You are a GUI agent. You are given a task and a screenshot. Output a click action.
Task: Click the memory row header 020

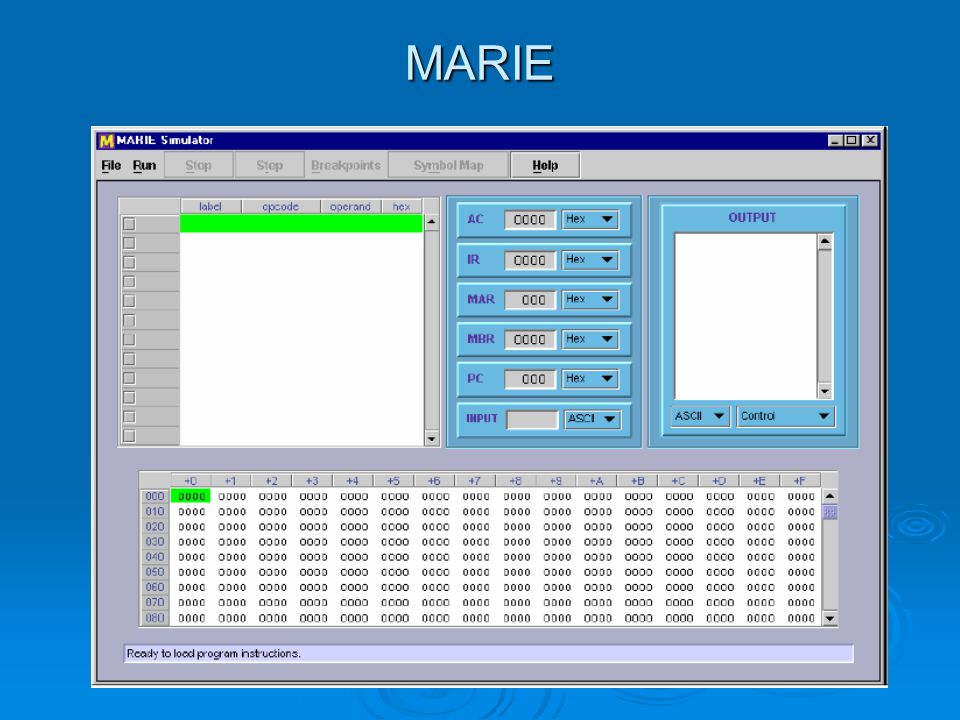click(155, 527)
